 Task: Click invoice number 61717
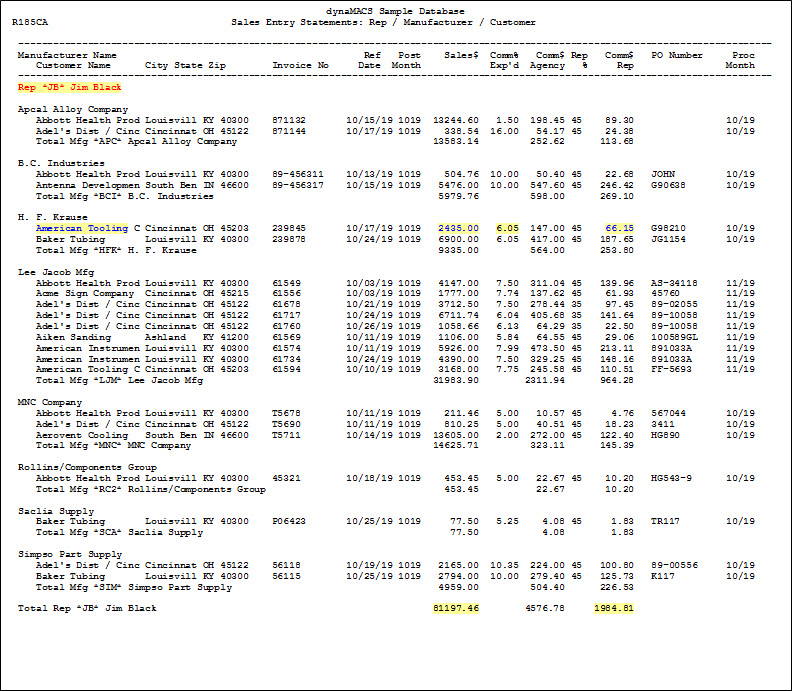click(286, 316)
